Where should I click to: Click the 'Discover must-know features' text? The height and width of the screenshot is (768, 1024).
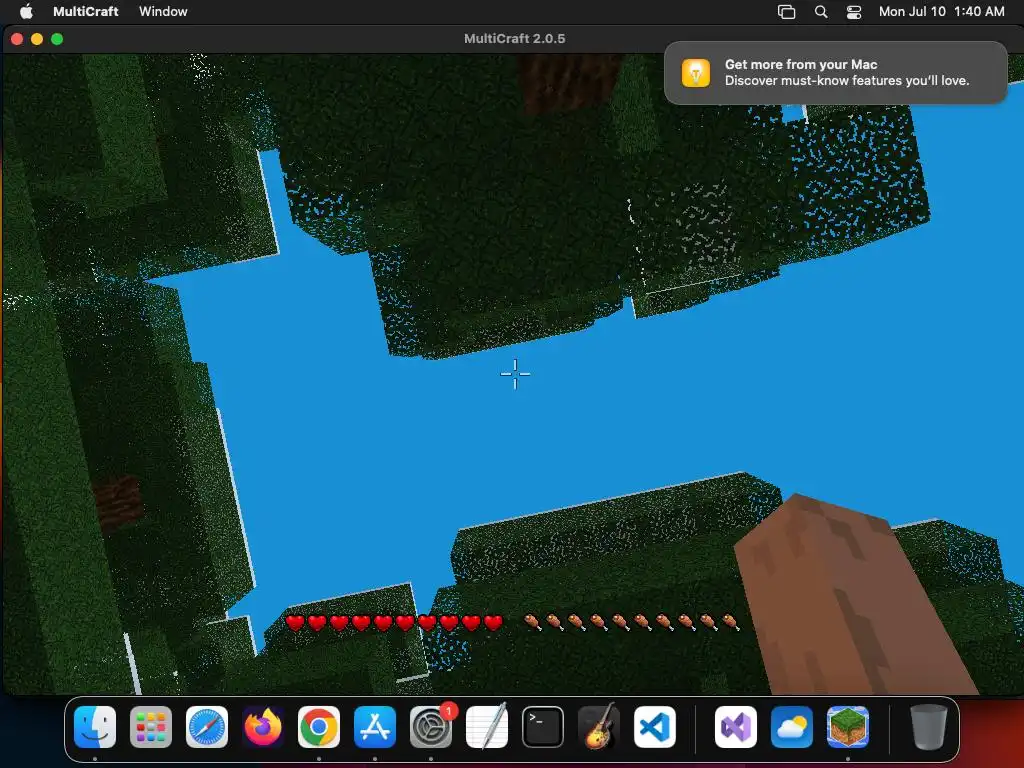pos(846,80)
